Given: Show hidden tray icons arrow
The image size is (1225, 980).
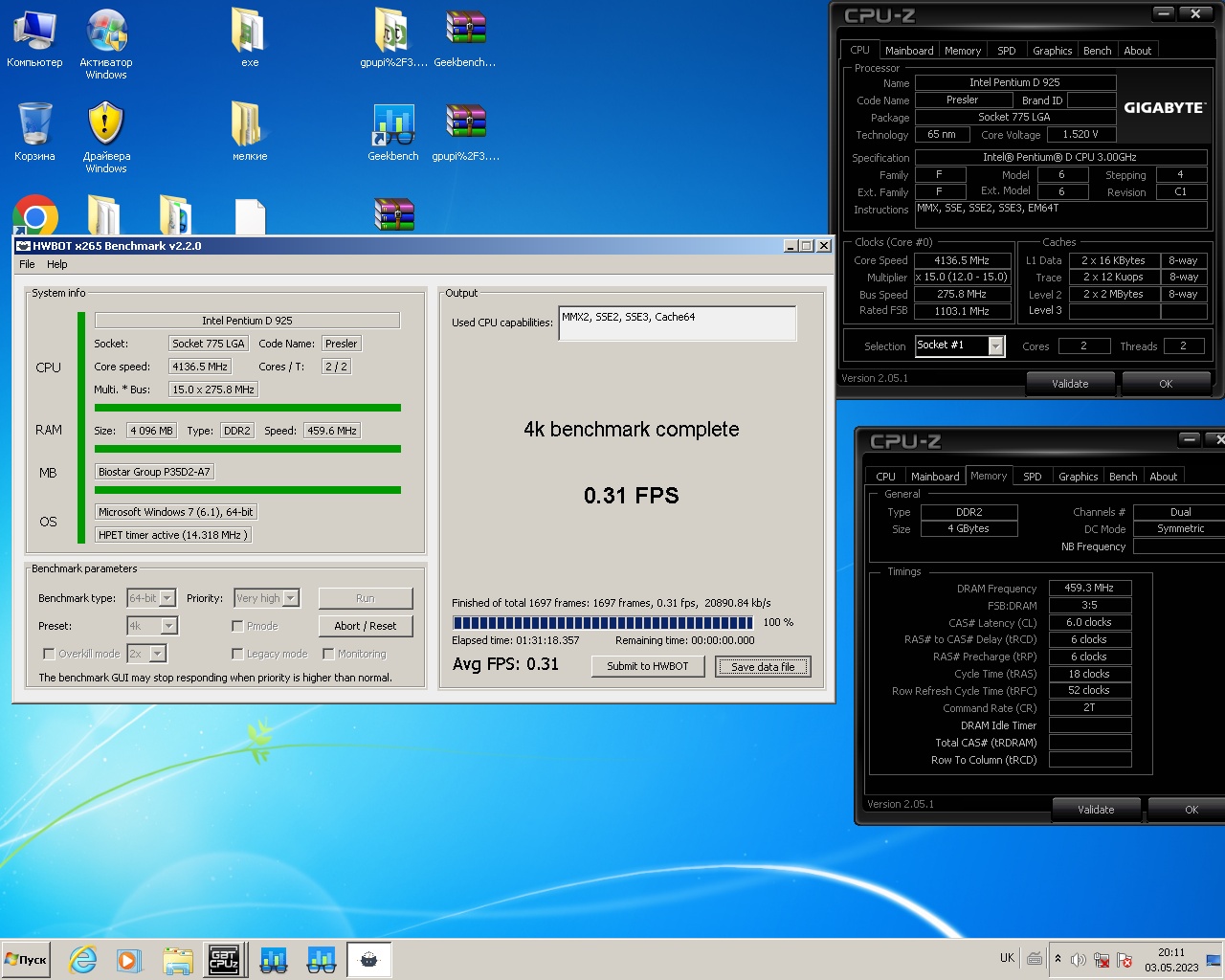Looking at the screenshot, I should click(x=1058, y=958).
